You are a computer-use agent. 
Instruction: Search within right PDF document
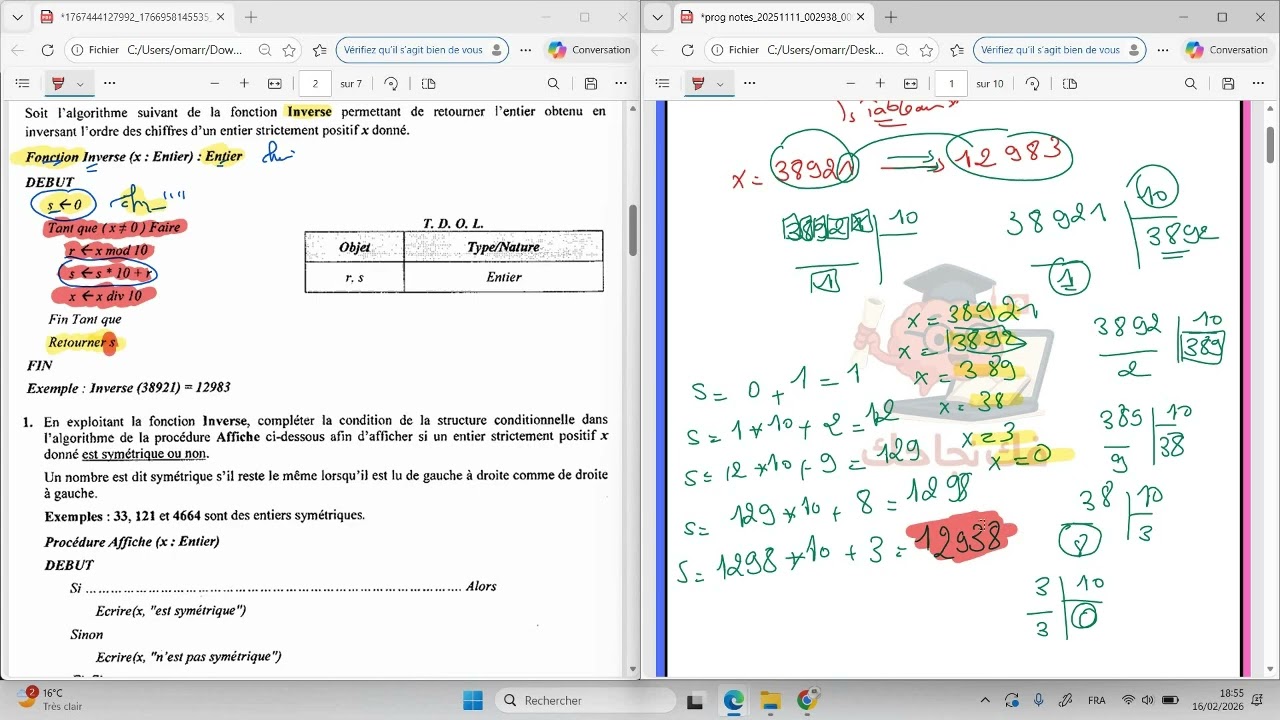point(1191,84)
